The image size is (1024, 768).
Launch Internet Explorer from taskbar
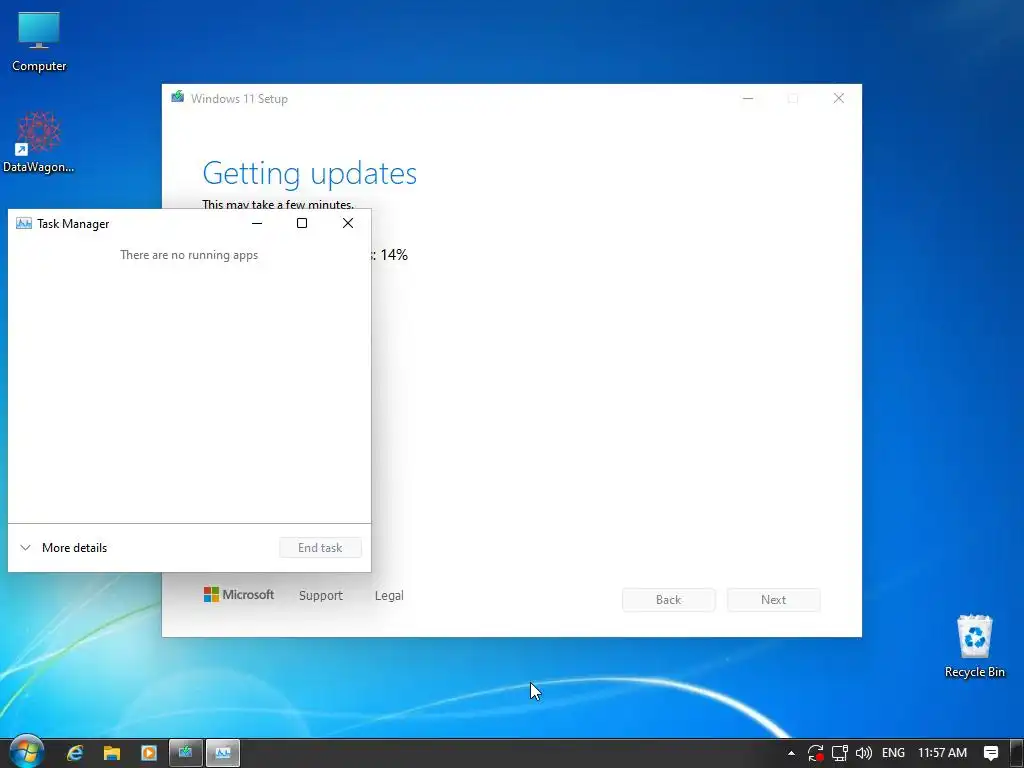click(75, 753)
